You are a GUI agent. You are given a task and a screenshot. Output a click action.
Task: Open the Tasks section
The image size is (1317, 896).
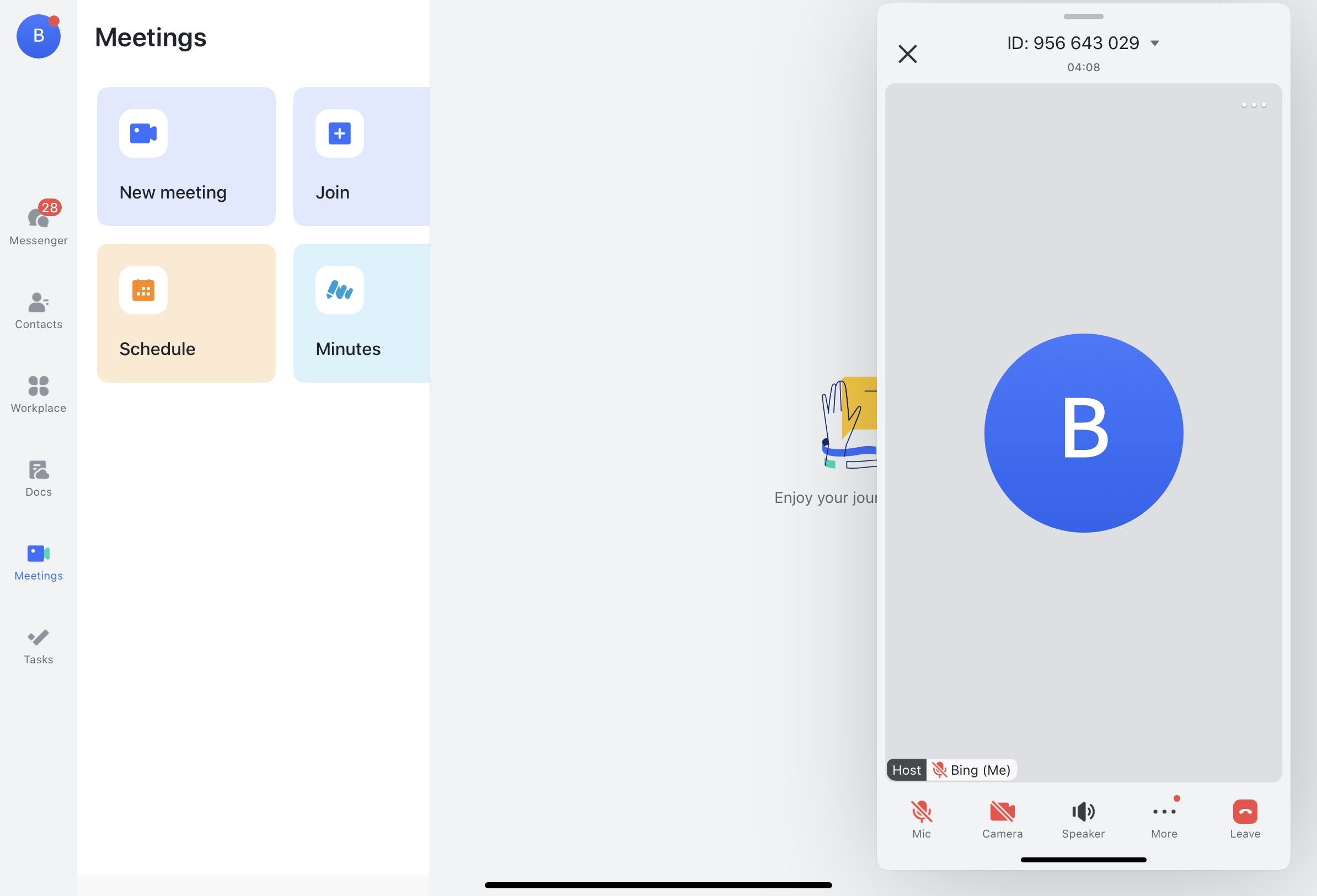[38, 646]
